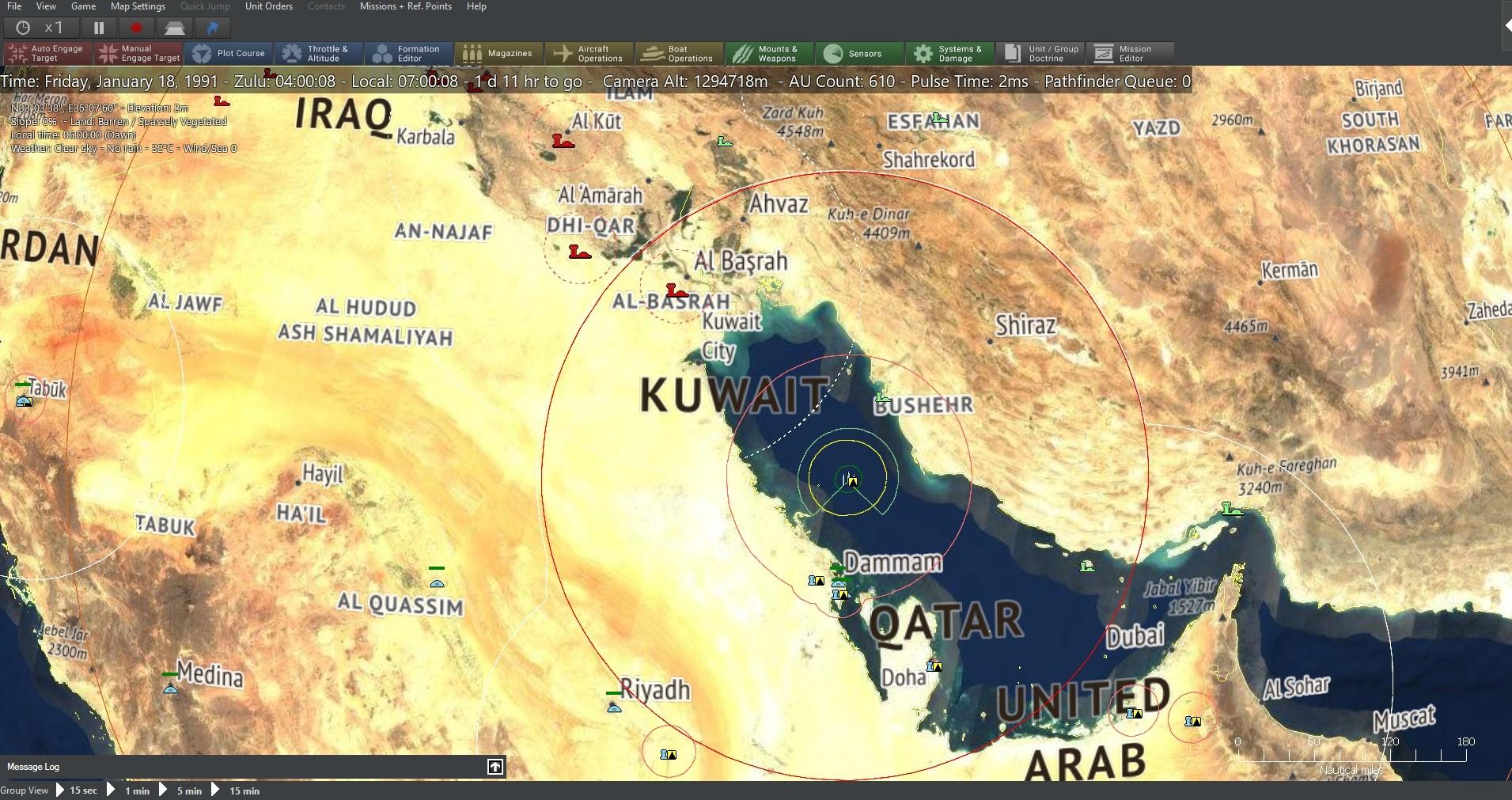Screen dimensions: 1512x800
Task: Toggle Manual Engage Target mode
Action: [x=138, y=53]
